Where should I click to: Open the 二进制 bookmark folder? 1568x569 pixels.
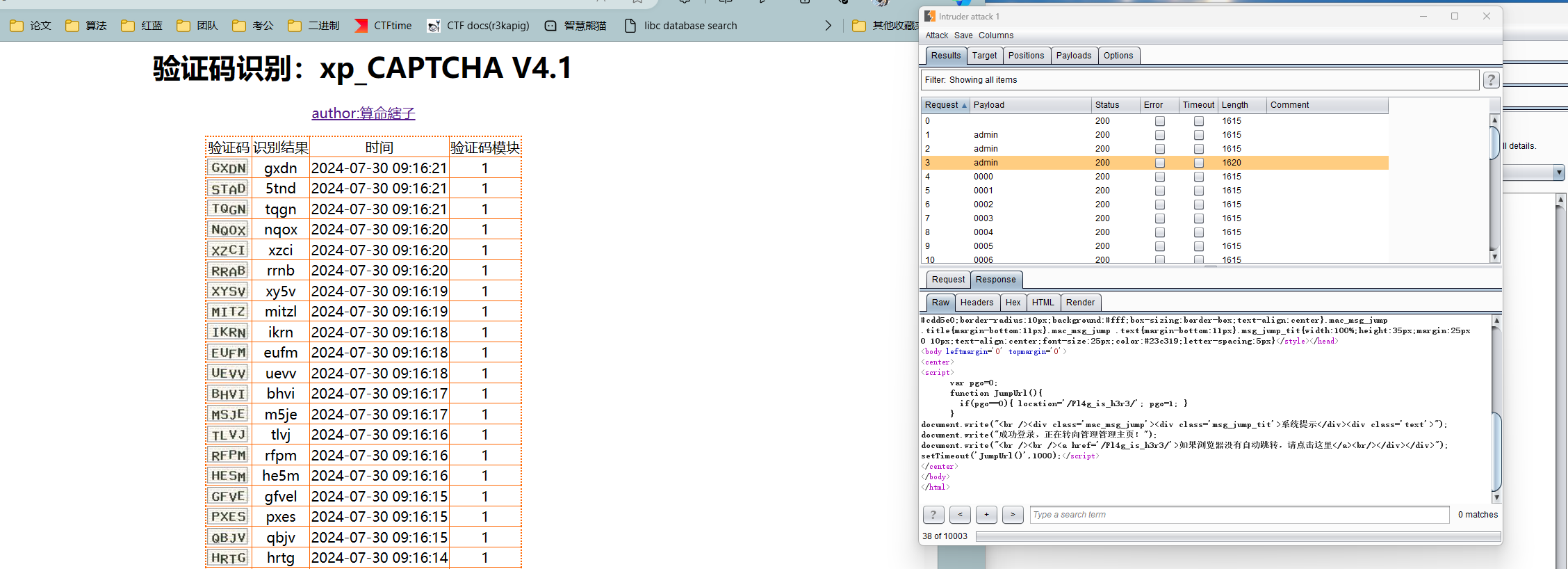[x=314, y=26]
